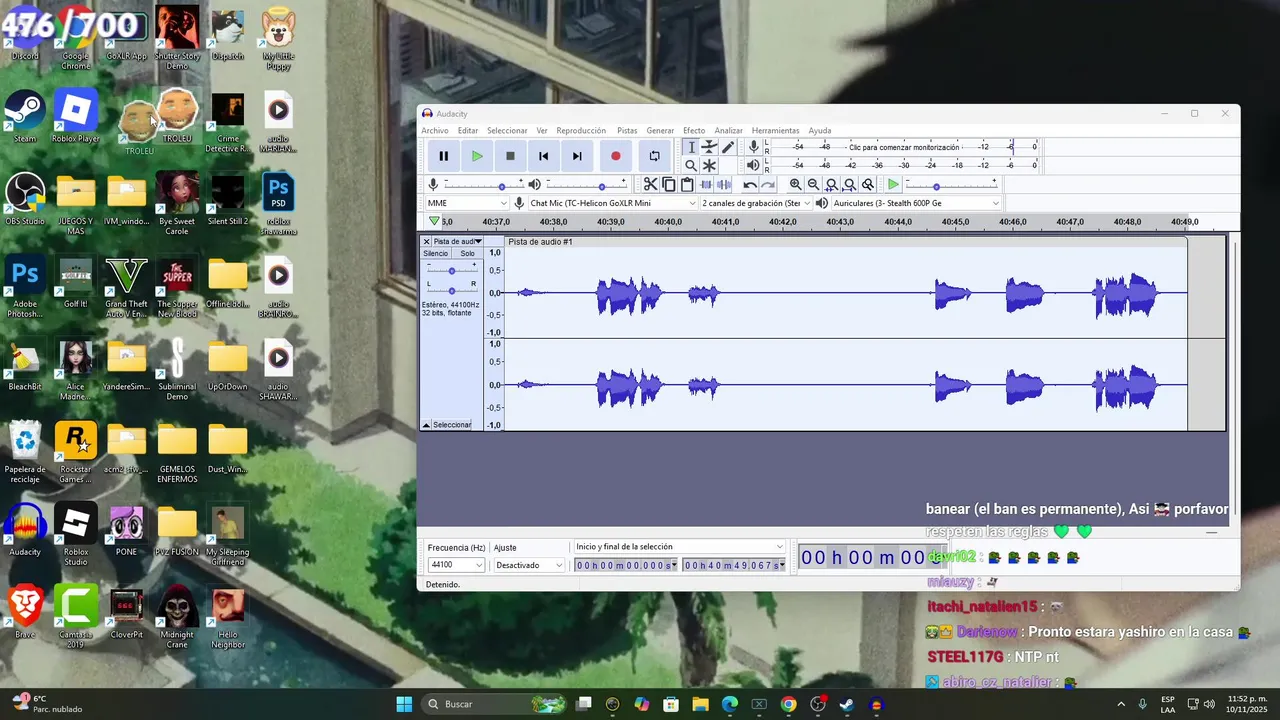
Task: Adjust the play-at-speed slider
Action: point(953,185)
